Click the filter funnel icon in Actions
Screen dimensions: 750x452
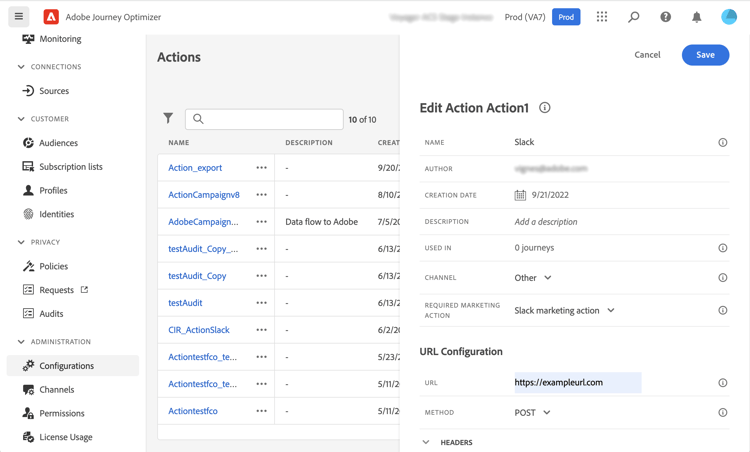tap(168, 119)
